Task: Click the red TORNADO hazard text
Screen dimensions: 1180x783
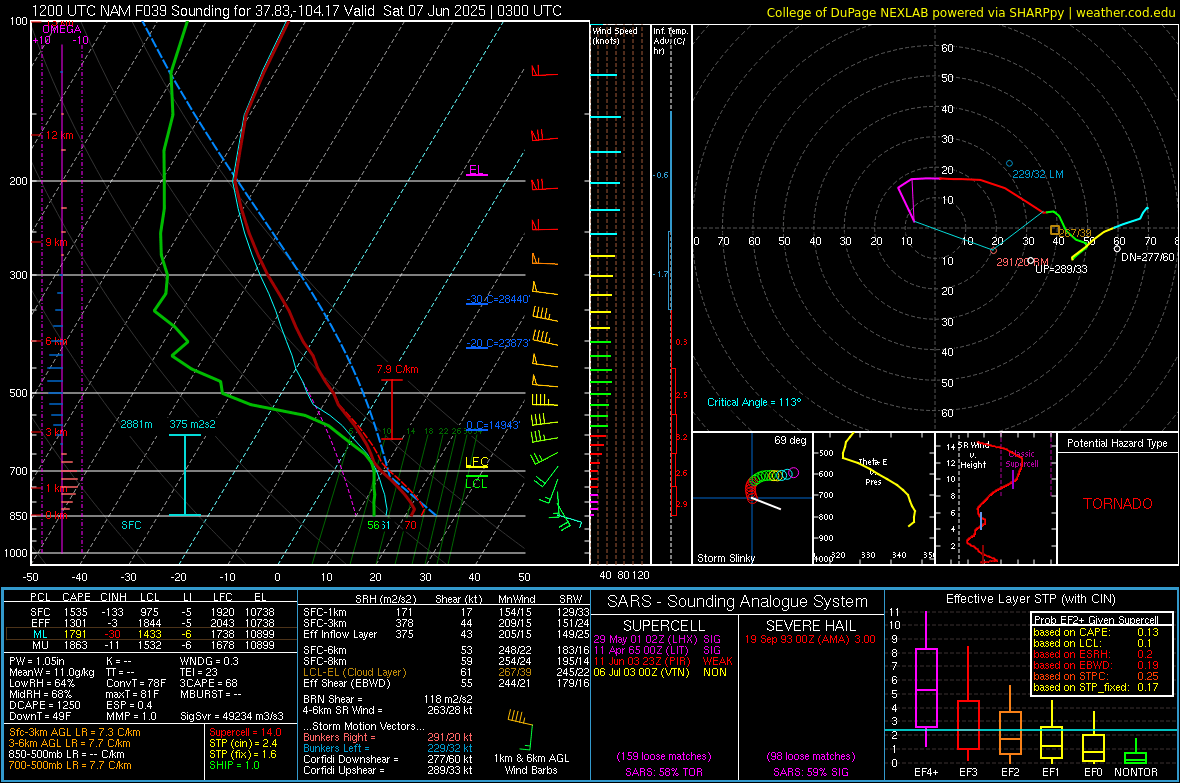Action: pos(1118,504)
